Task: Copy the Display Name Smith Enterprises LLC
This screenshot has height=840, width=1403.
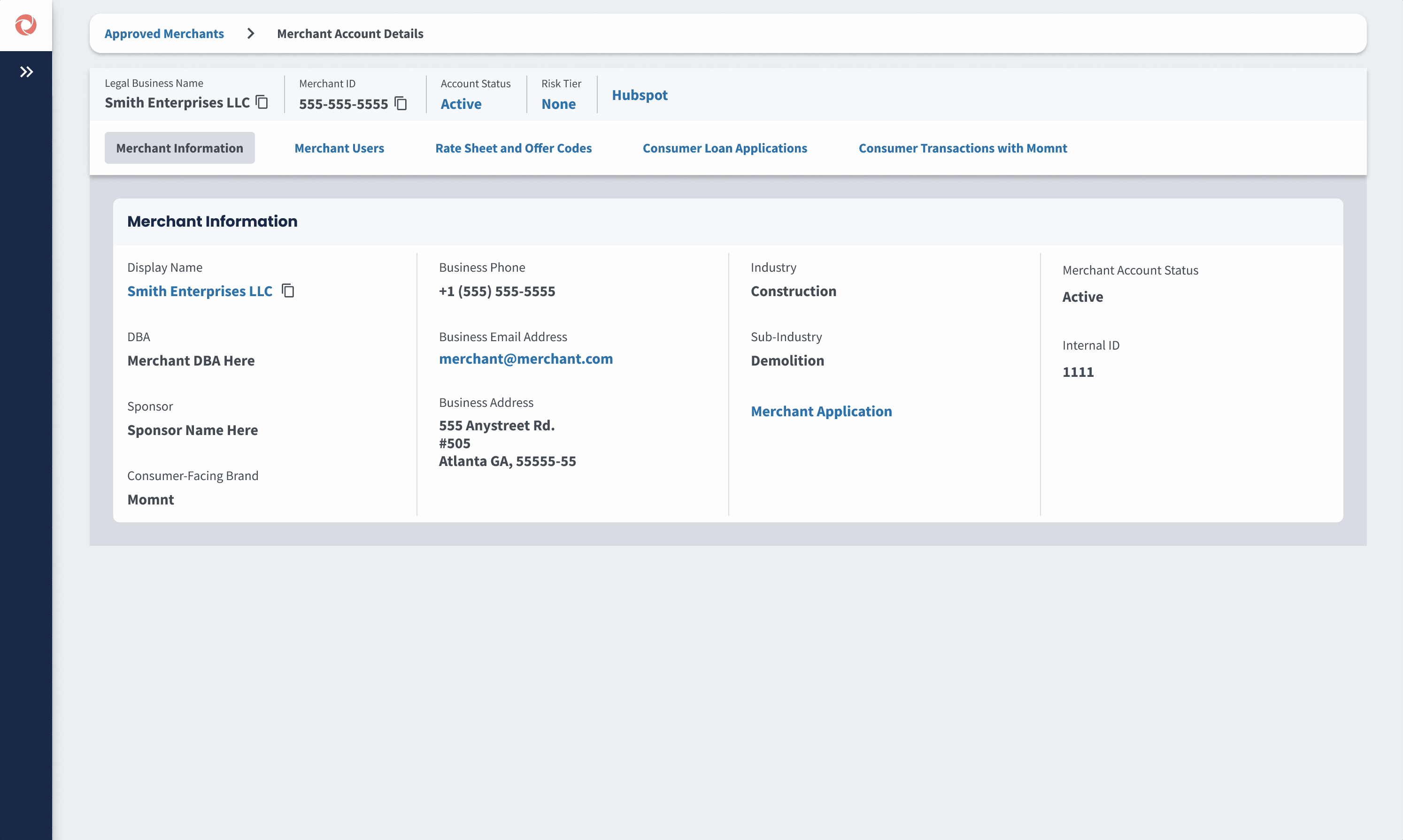Action: point(288,290)
